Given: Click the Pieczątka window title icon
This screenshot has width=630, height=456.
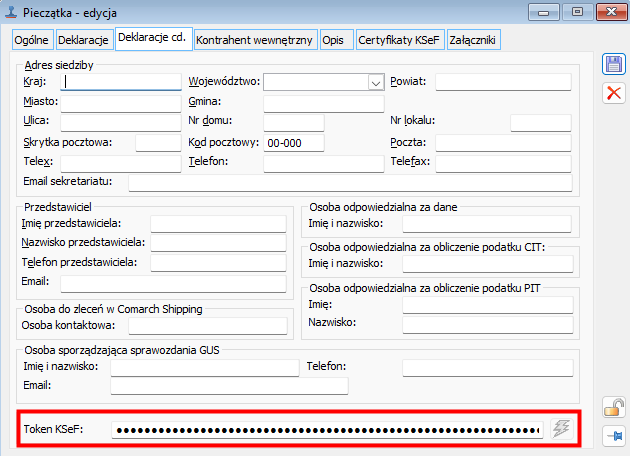Looking at the screenshot, I should pos(13,12).
